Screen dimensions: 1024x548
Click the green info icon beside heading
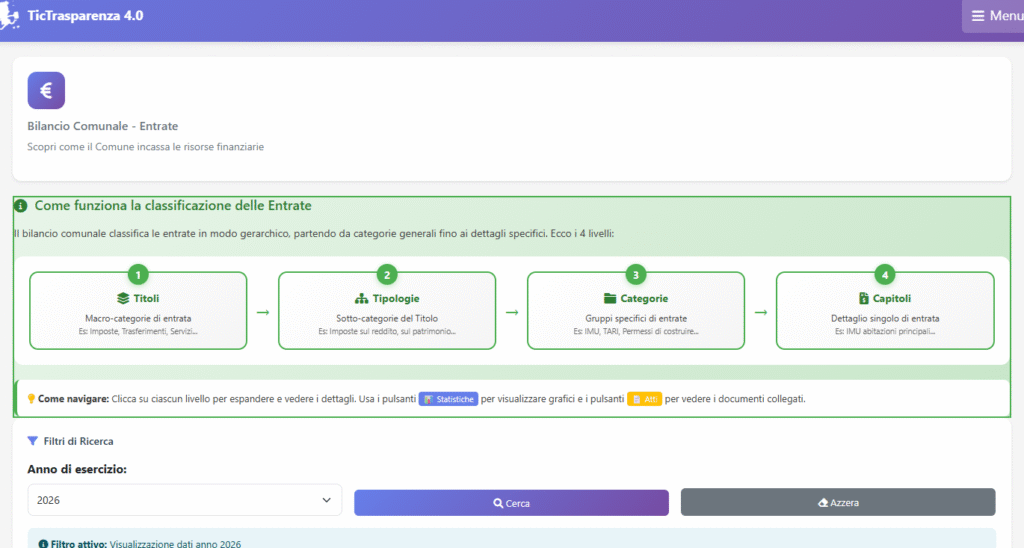pos(21,206)
